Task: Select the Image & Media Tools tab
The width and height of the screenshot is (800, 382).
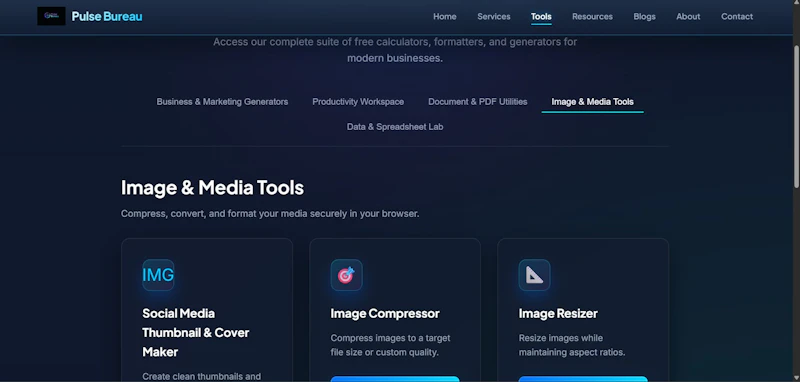Action: (592, 101)
